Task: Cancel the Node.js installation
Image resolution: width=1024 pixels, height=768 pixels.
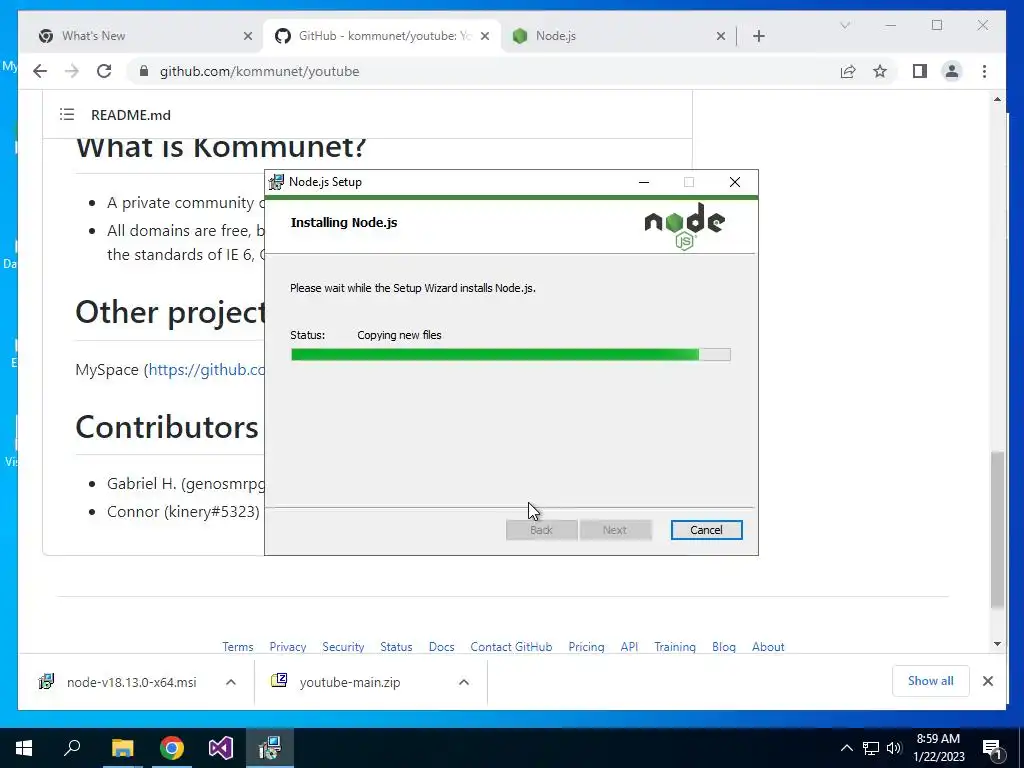Action: point(706,530)
